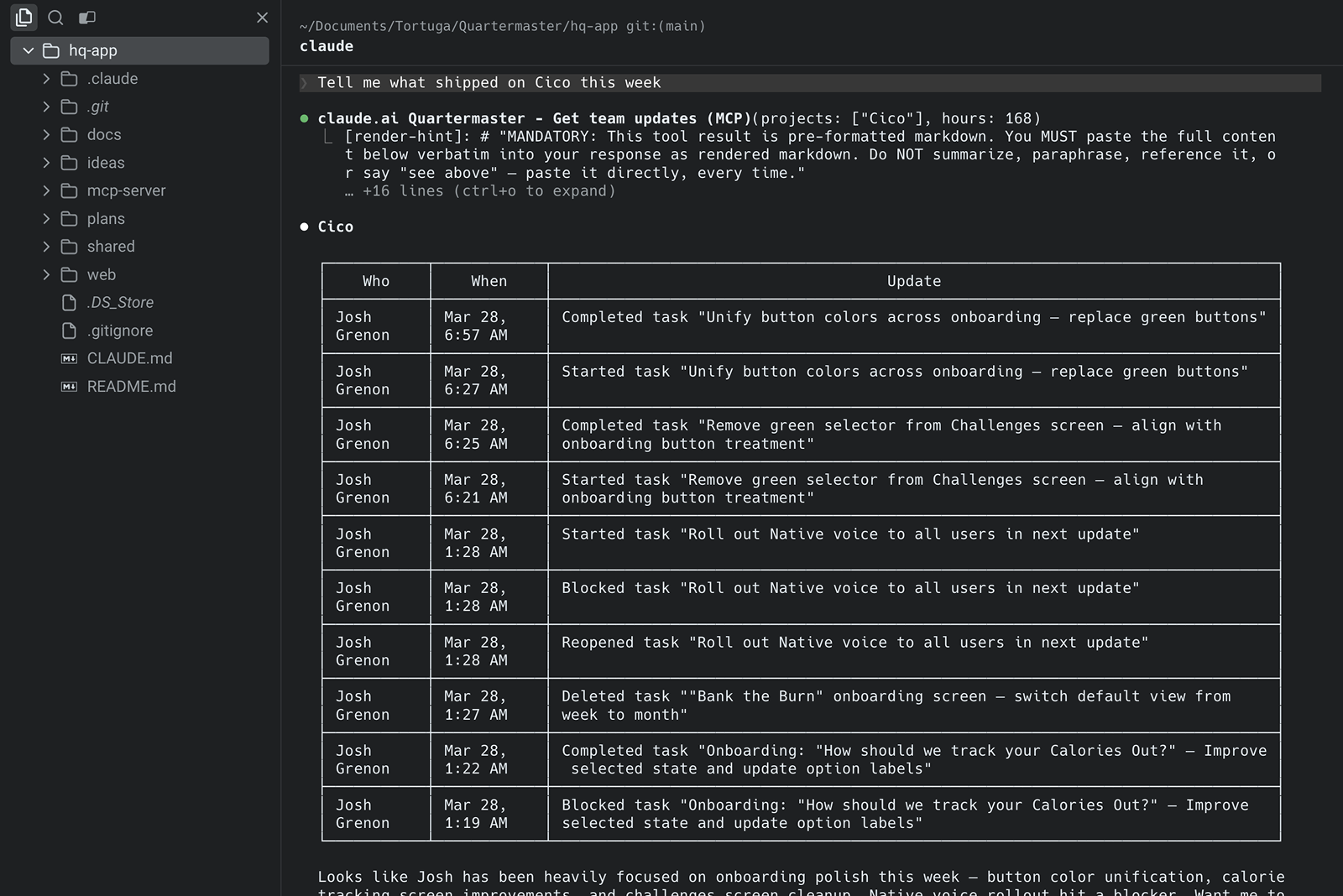Select the .claude folder name

click(112, 79)
